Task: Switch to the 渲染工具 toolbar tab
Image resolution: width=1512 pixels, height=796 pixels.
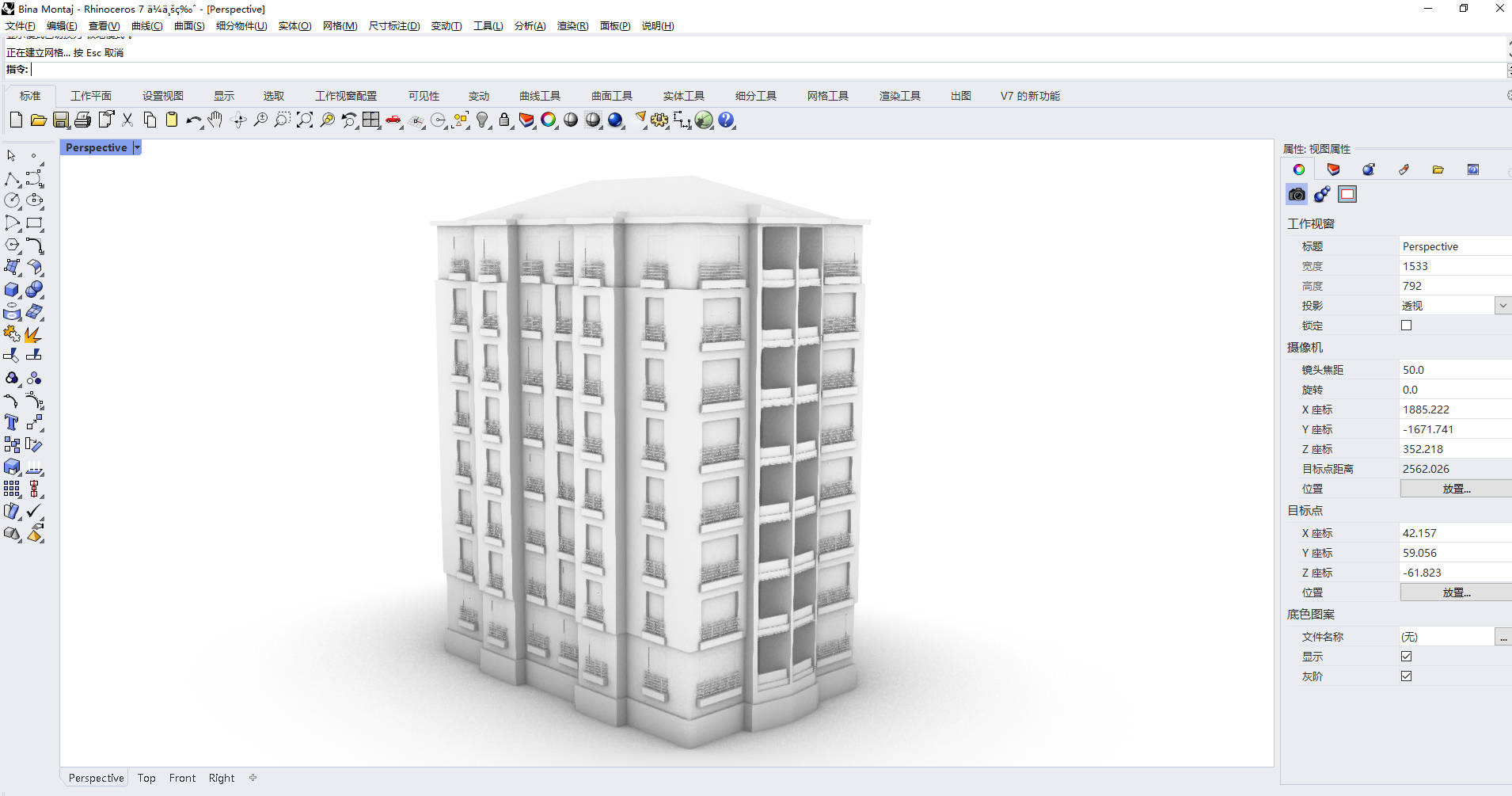Action: coord(900,96)
